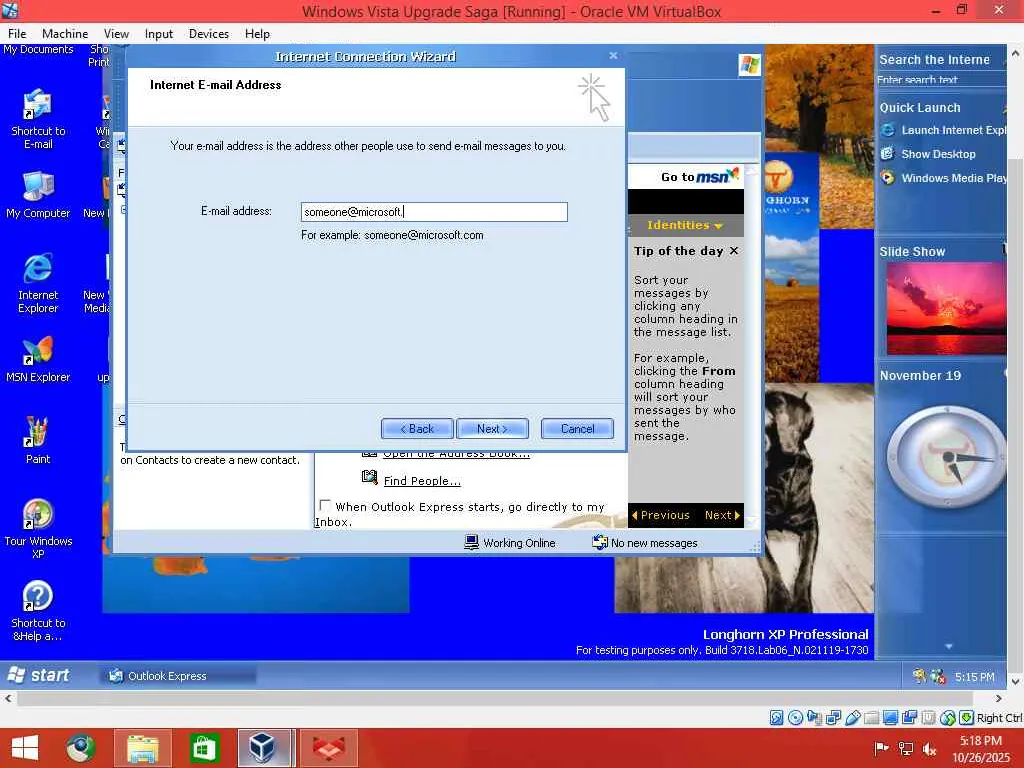Click the Windows flag logo in Outlook Express

pos(749,65)
